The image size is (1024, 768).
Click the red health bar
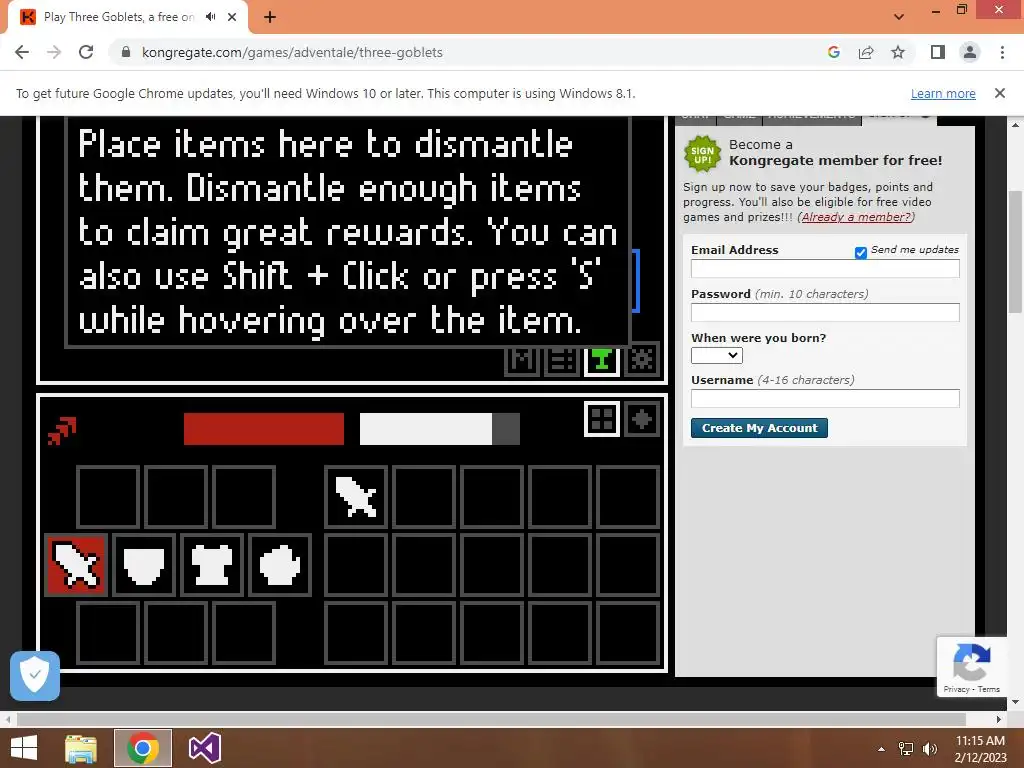pyautogui.click(x=264, y=429)
